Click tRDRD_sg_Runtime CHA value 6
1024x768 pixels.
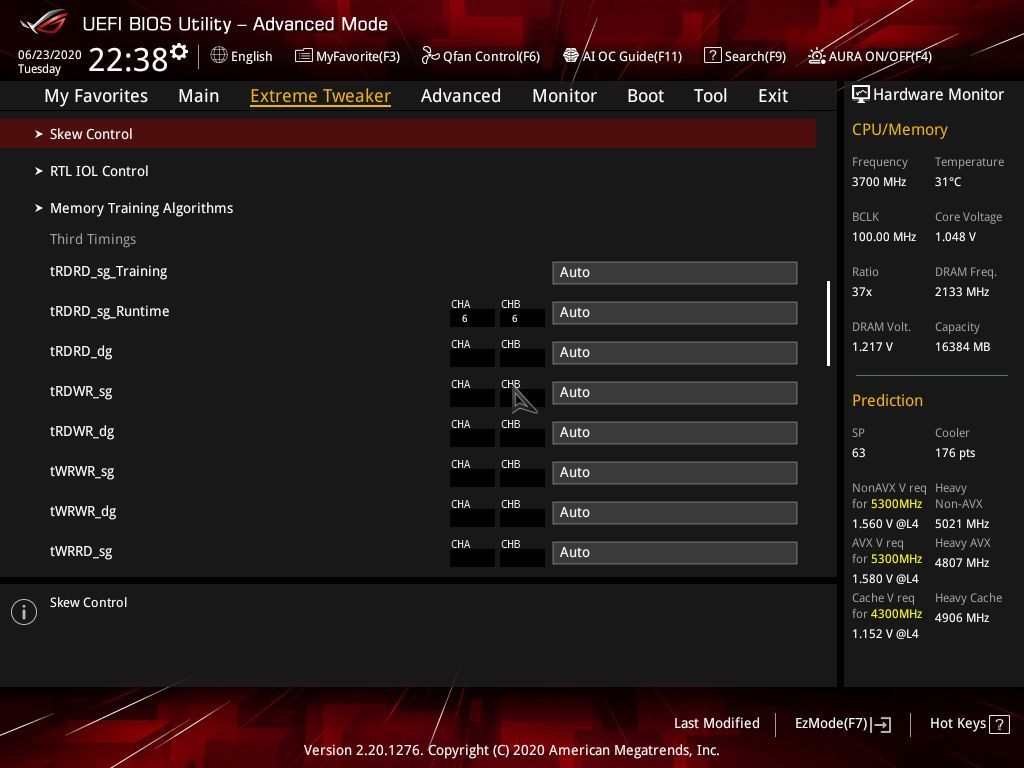[472, 319]
